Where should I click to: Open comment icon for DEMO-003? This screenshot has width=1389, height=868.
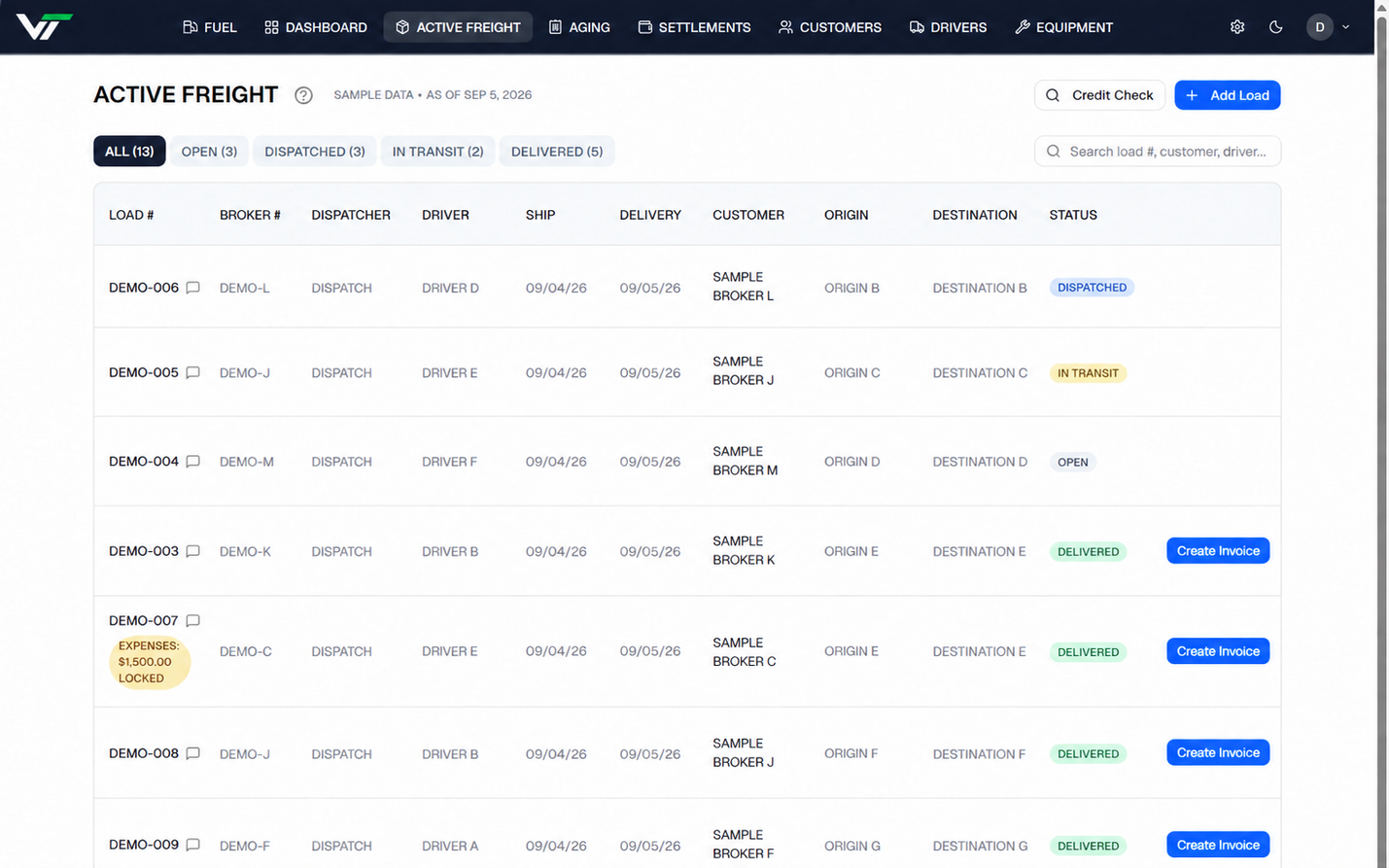192,551
